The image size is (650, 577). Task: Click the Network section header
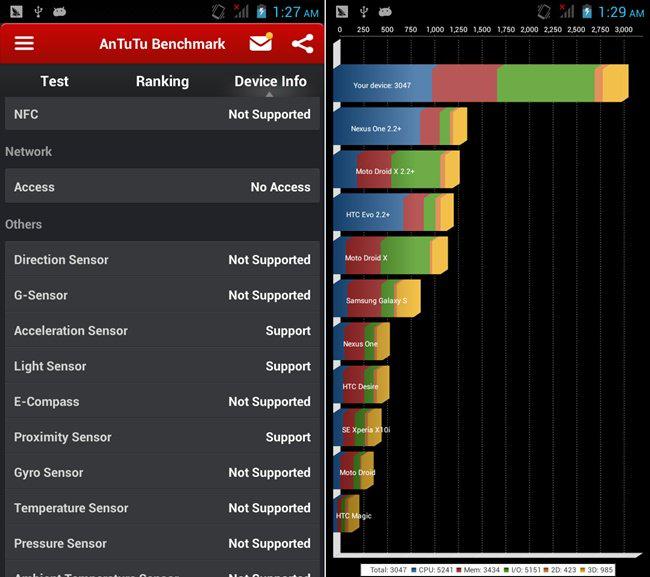(28, 151)
